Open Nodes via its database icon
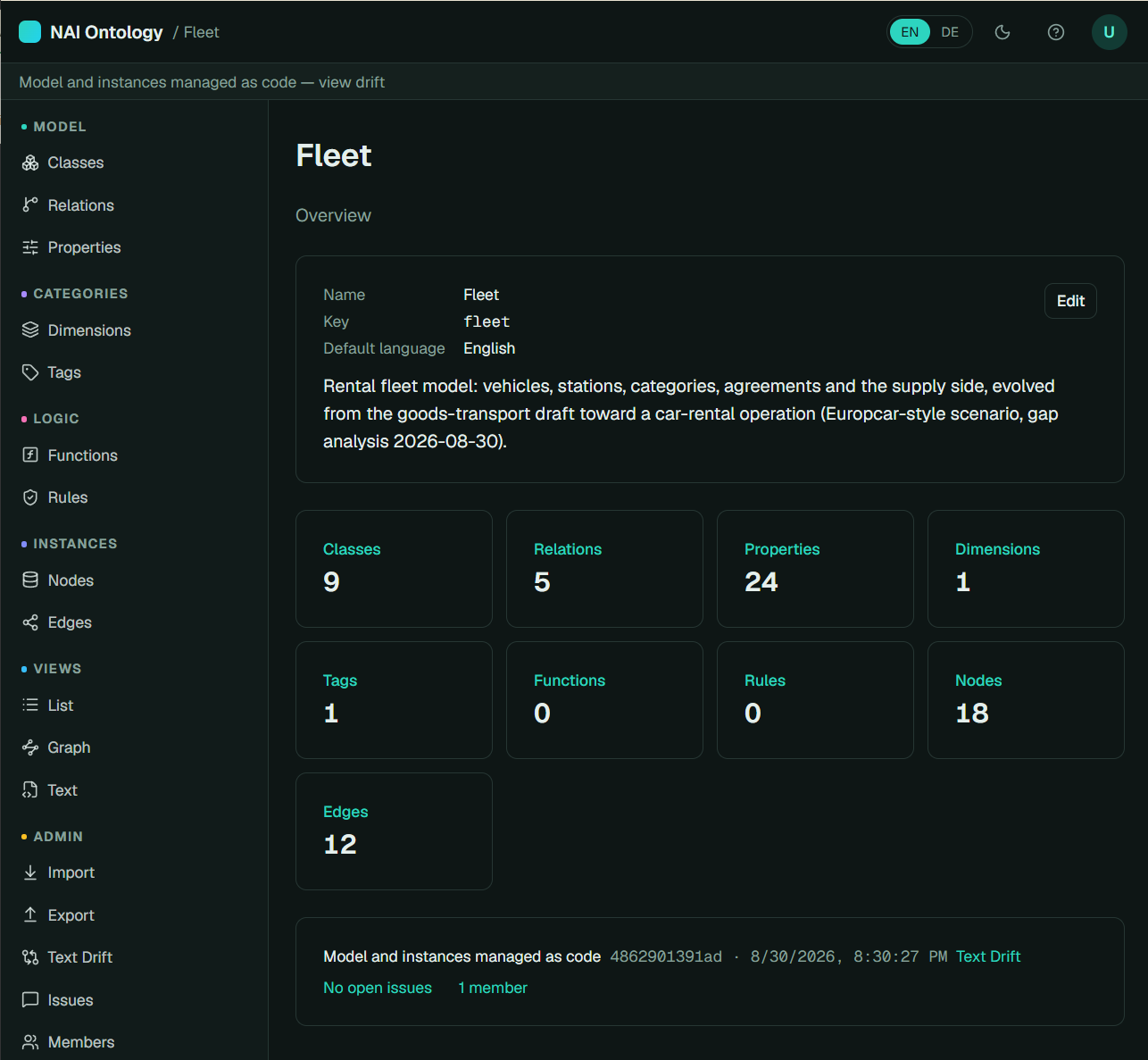The width and height of the screenshot is (1148, 1060). coord(30,580)
